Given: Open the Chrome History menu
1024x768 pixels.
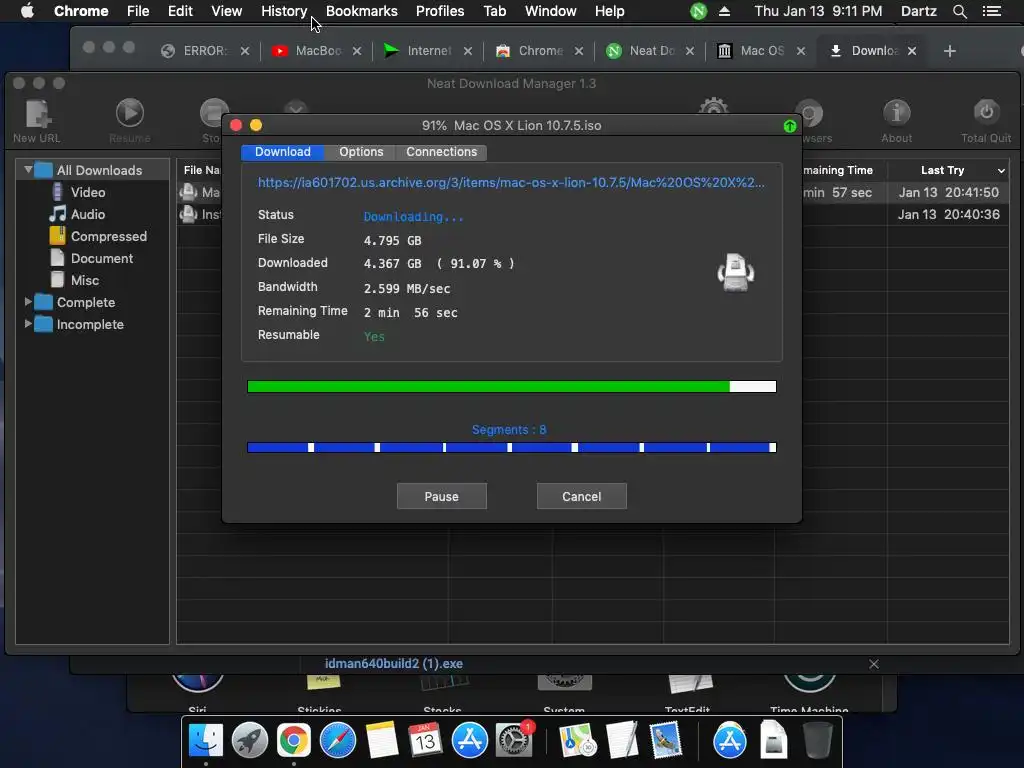Looking at the screenshot, I should pos(284,11).
